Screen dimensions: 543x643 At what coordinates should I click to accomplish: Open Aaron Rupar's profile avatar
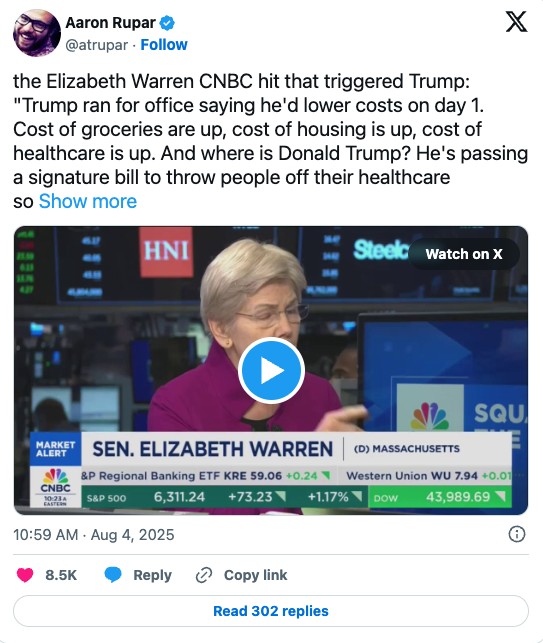click(37, 33)
